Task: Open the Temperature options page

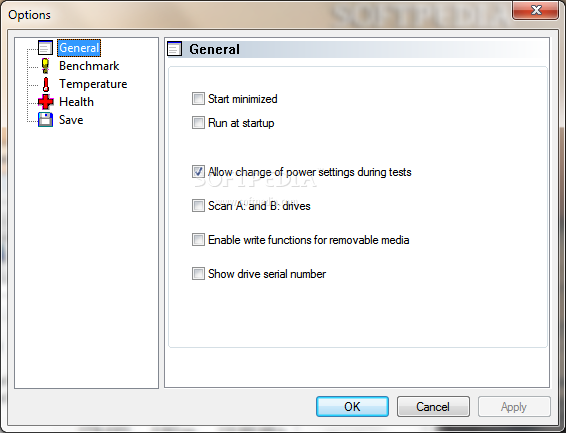Action: click(x=93, y=84)
